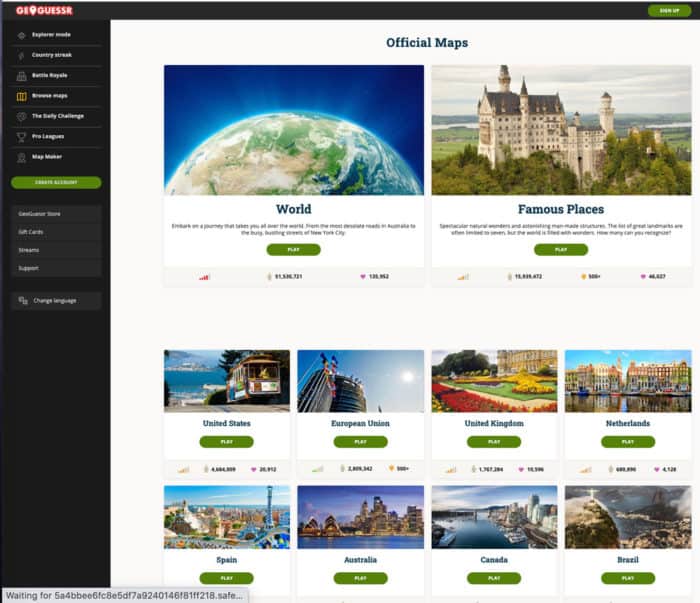The width and height of the screenshot is (700, 603).
Task: Play the Australia map
Action: point(360,578)
